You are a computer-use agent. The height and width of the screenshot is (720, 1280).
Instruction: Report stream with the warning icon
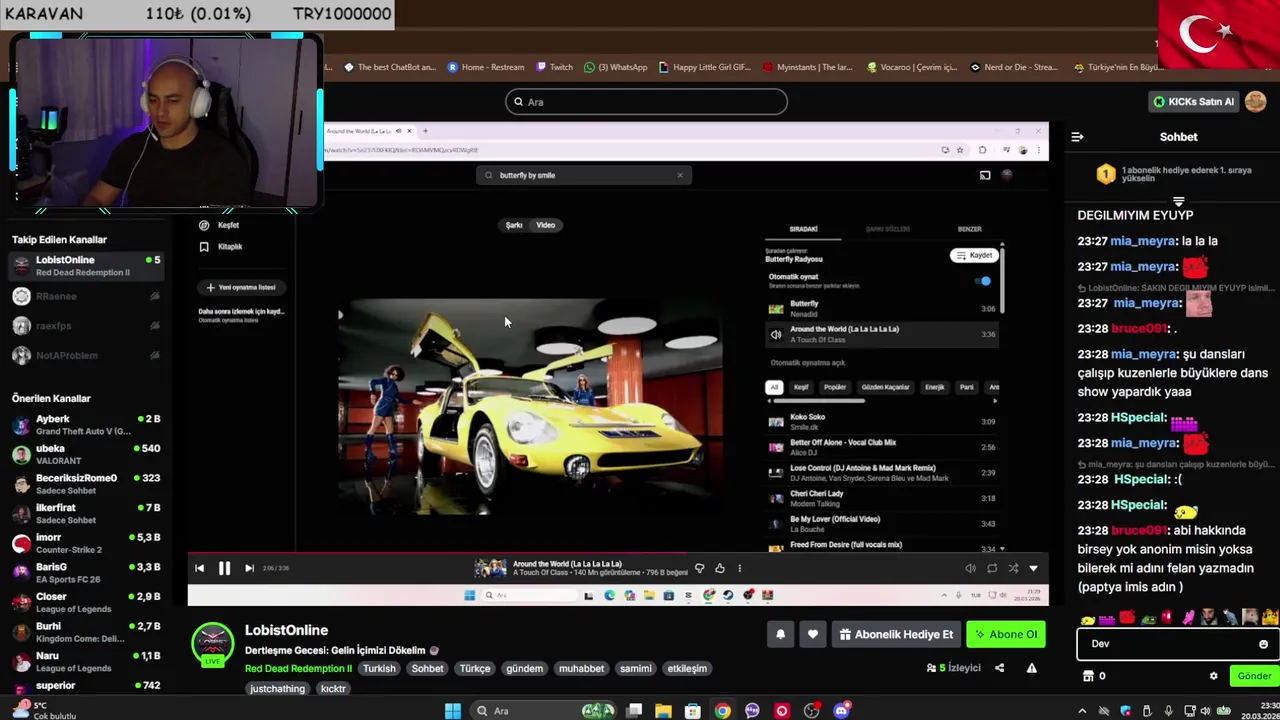(1031, 668)
